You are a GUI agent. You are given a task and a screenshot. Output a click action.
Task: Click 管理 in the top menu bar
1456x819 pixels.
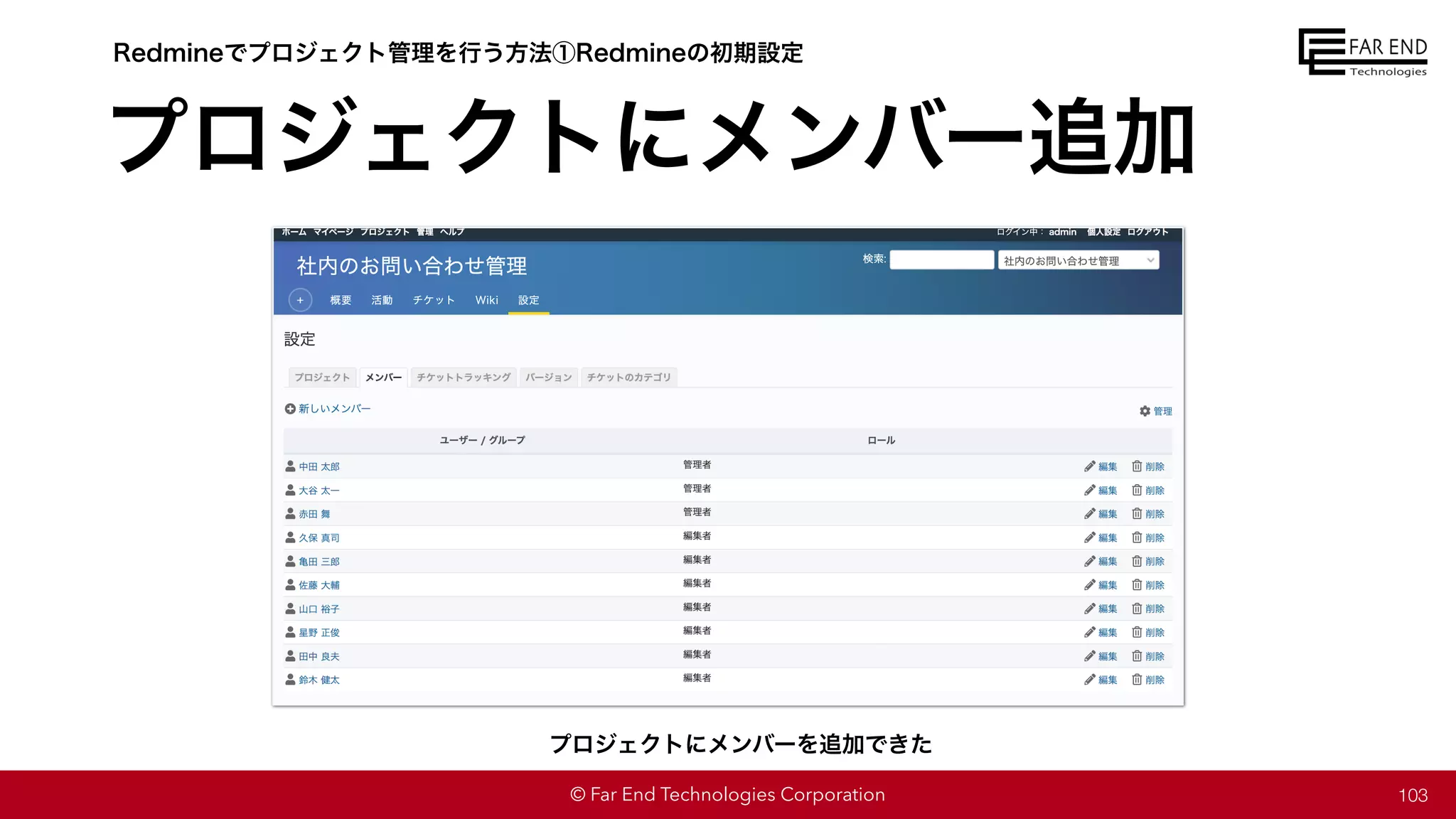click(x=425, y=232)
